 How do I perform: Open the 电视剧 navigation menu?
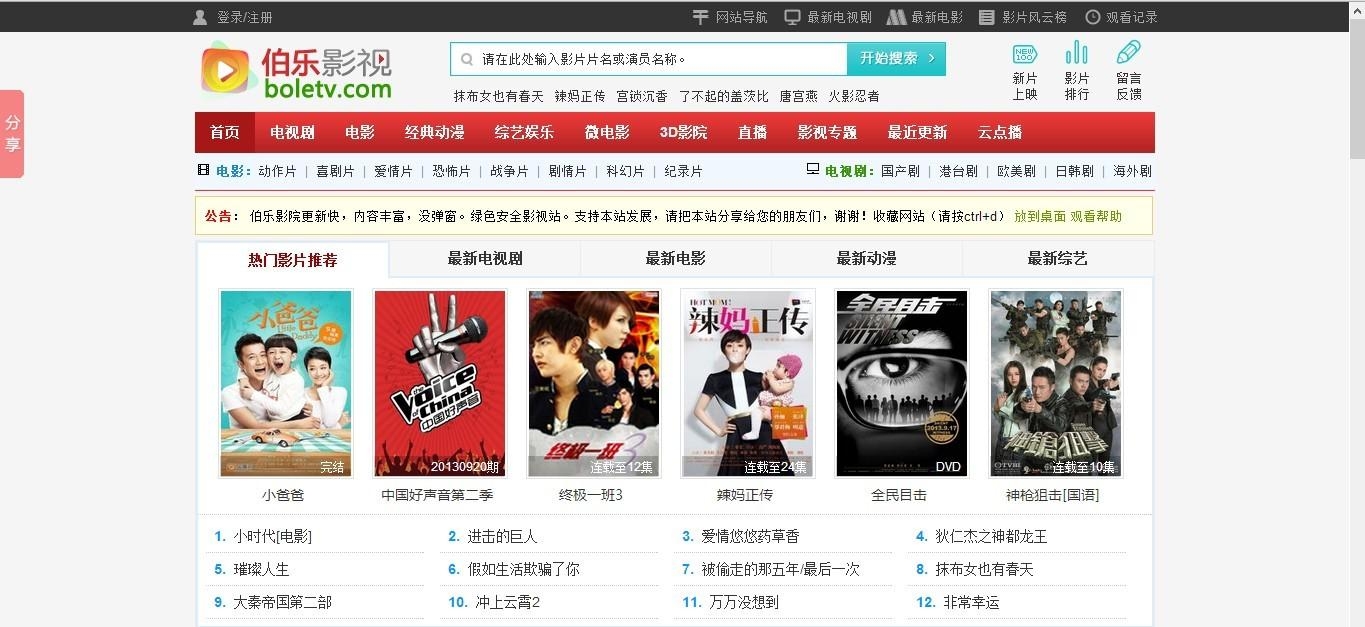click(x=292, y=132)
